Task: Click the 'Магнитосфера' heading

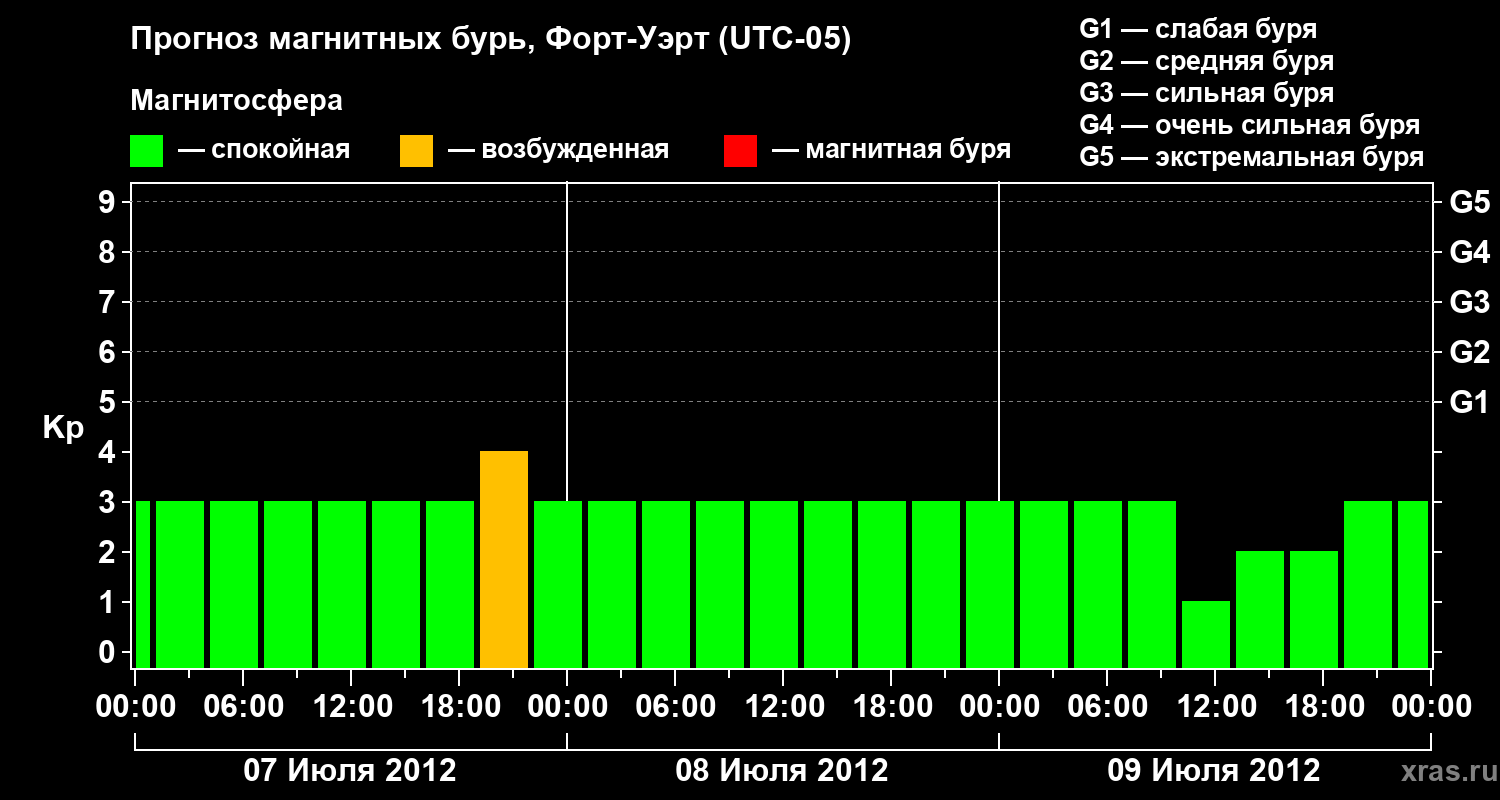Action: [237, 101]
